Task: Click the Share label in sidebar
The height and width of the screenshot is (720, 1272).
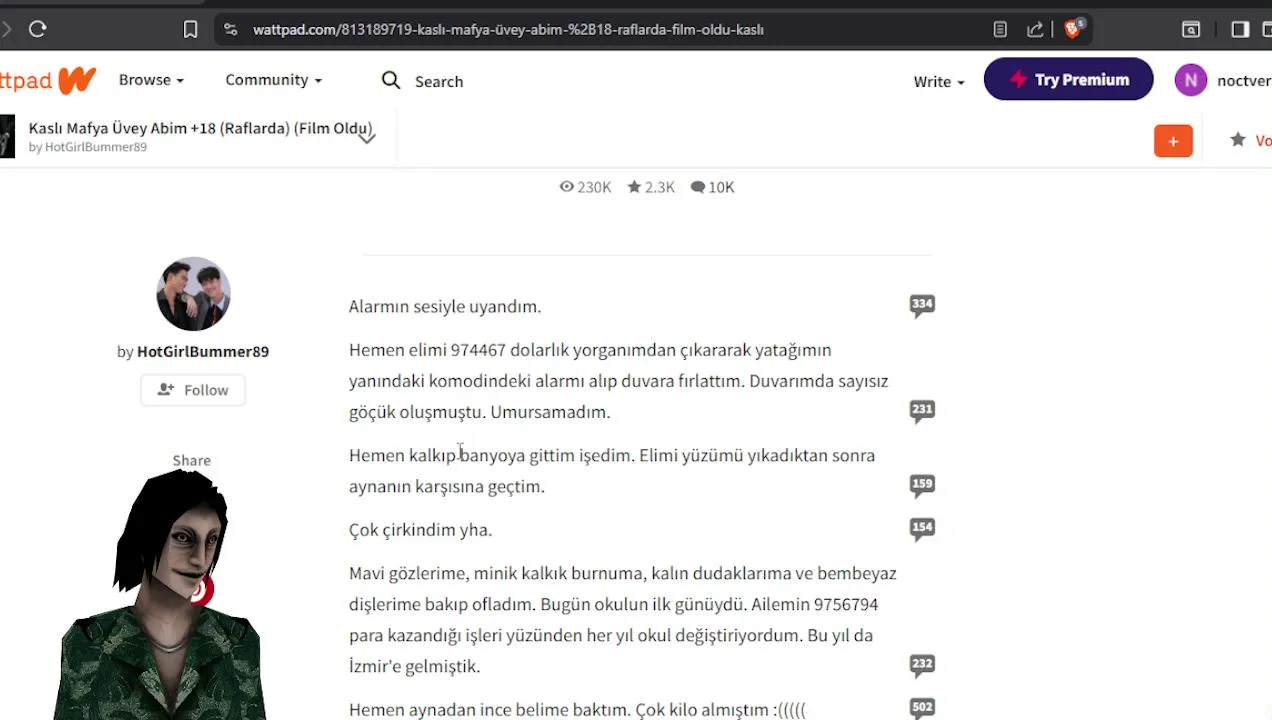Action: click(191, 460)
